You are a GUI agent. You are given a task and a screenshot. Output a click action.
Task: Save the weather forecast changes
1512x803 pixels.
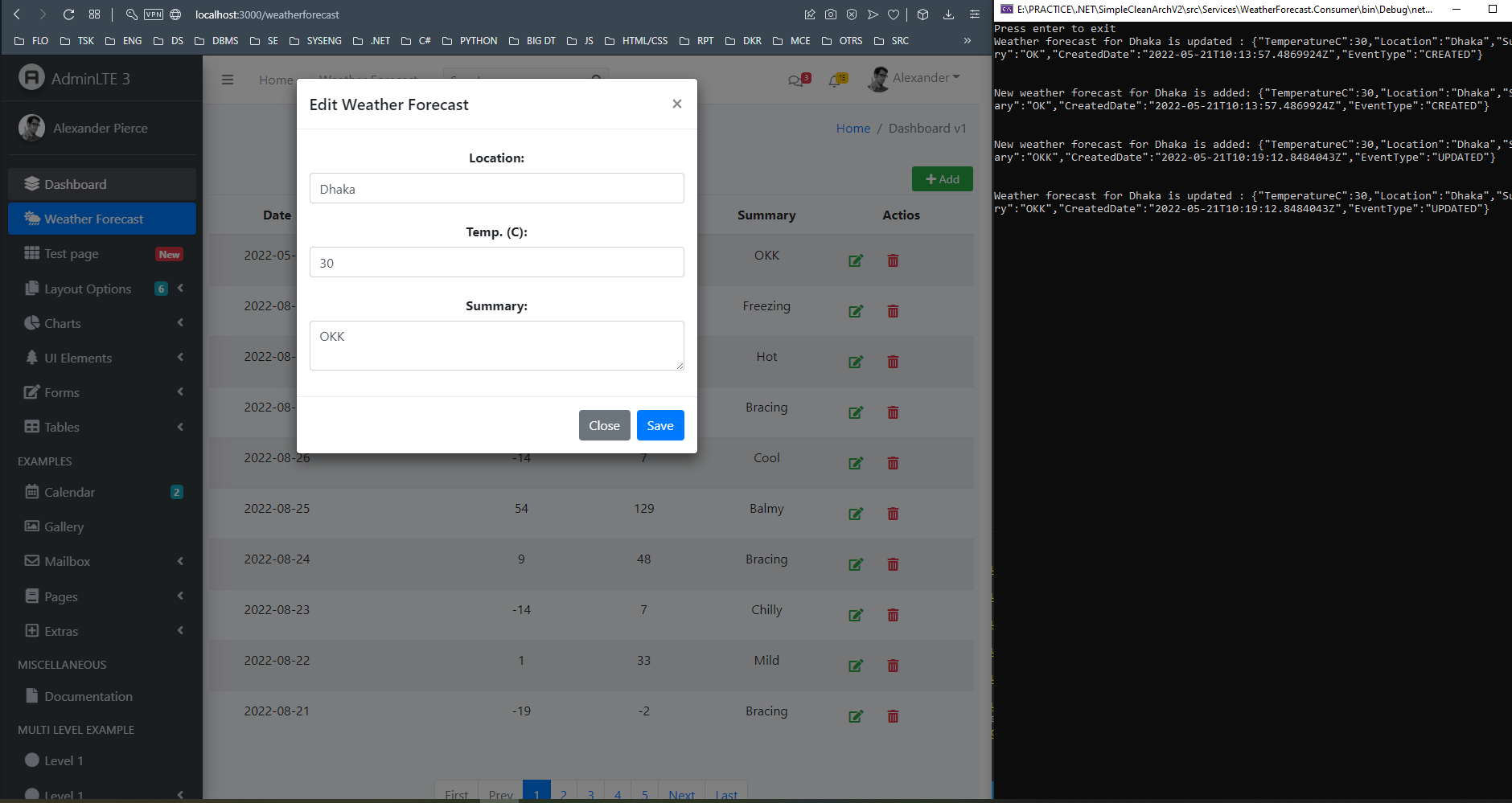tap(659, 425)
